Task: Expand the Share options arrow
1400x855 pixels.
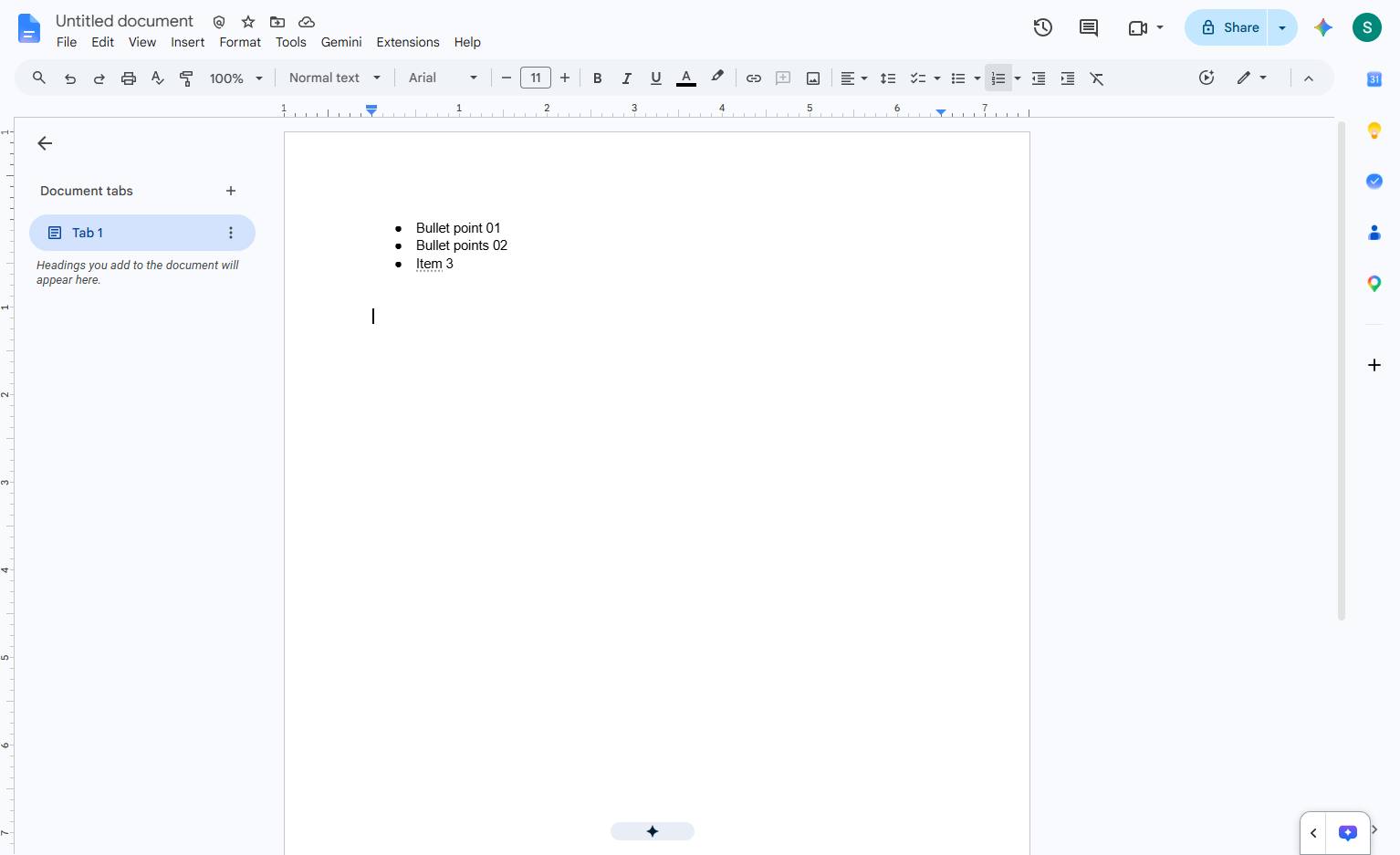Action: click(1282, 27)
